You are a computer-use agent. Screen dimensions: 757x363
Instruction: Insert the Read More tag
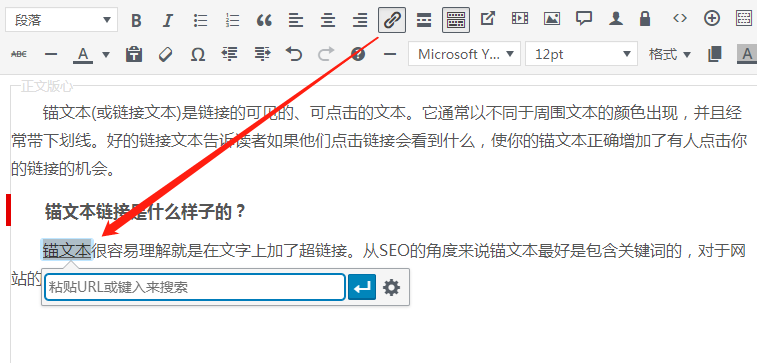[x=424, y=20]
